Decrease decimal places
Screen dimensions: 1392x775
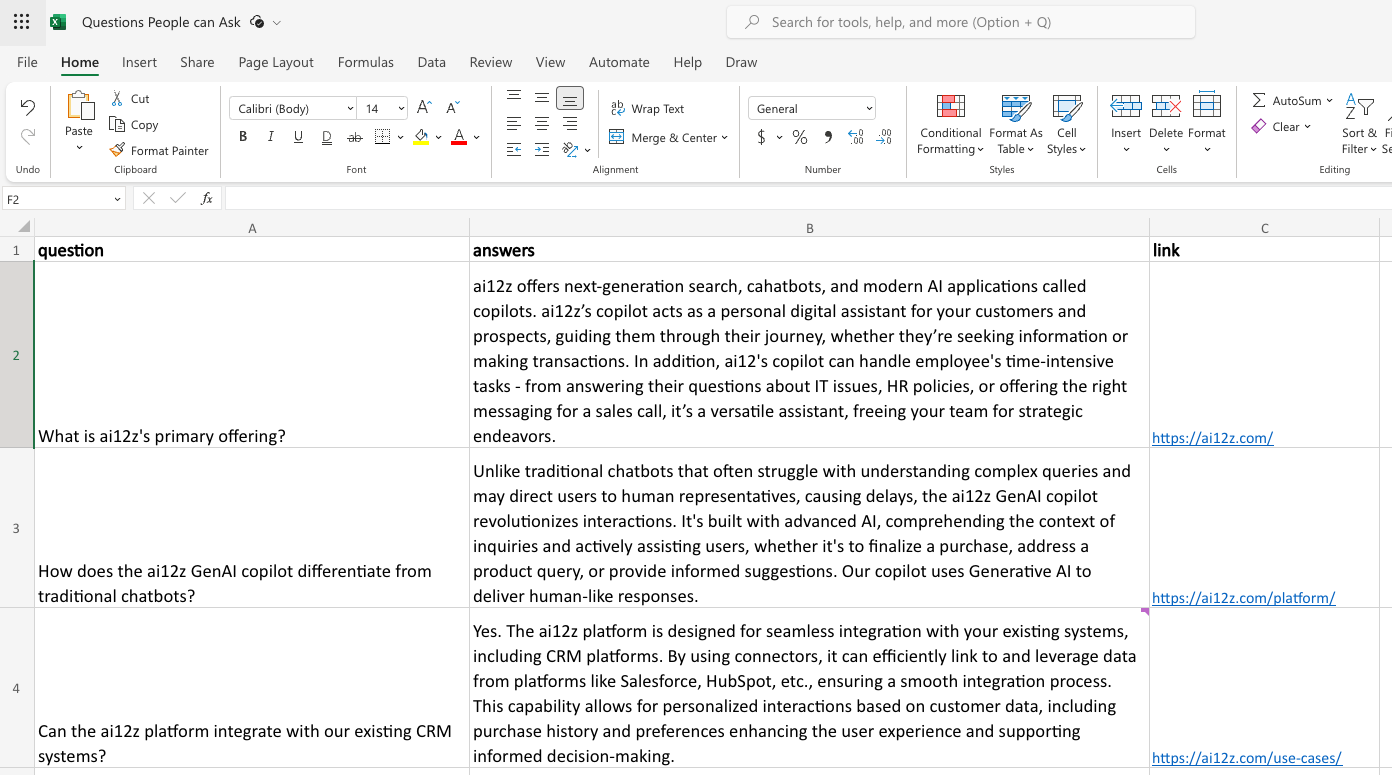pos(884,137)
